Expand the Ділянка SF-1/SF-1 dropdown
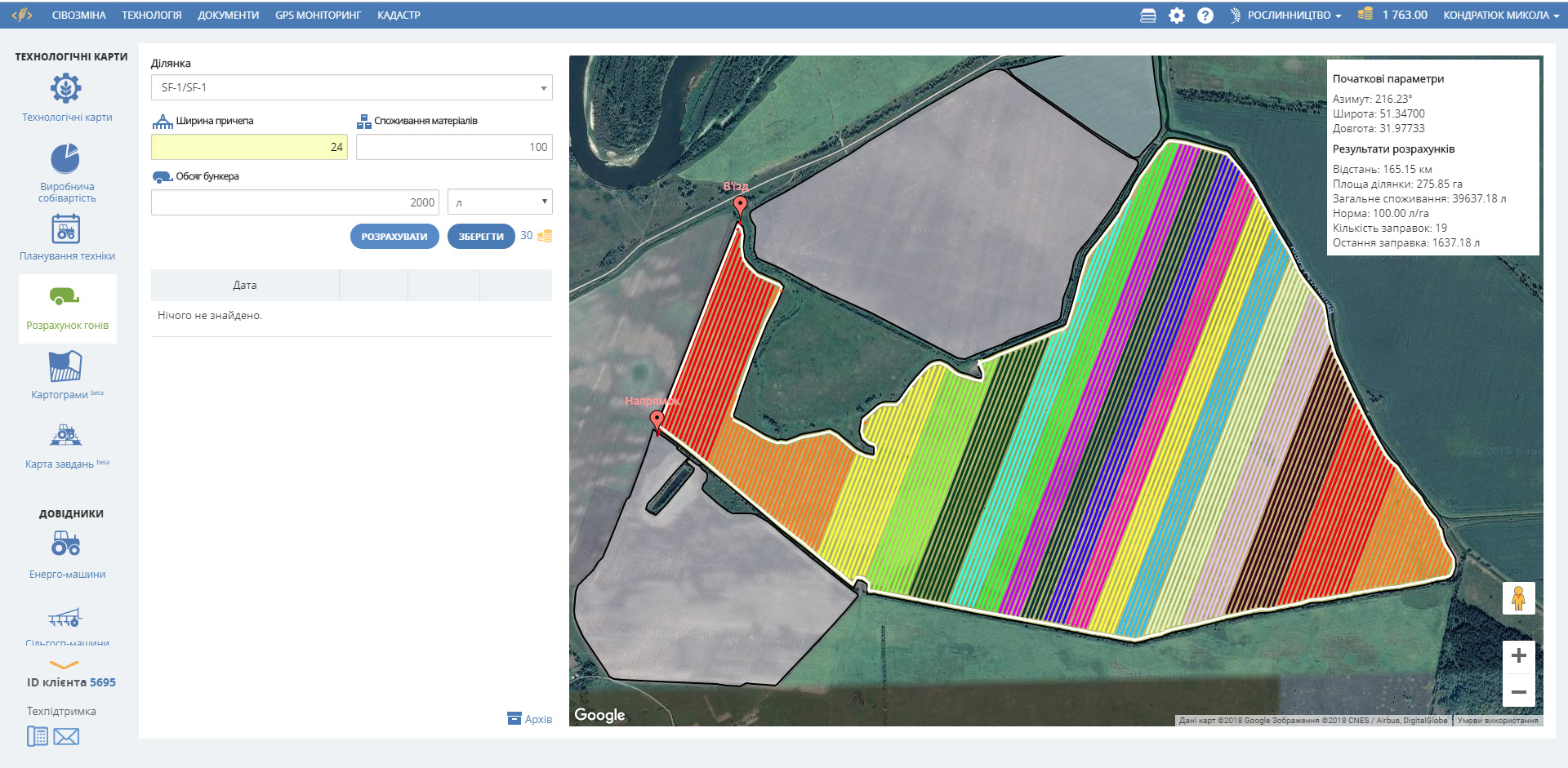This screenshot has width=1568, height=768. tap(351, 87)
